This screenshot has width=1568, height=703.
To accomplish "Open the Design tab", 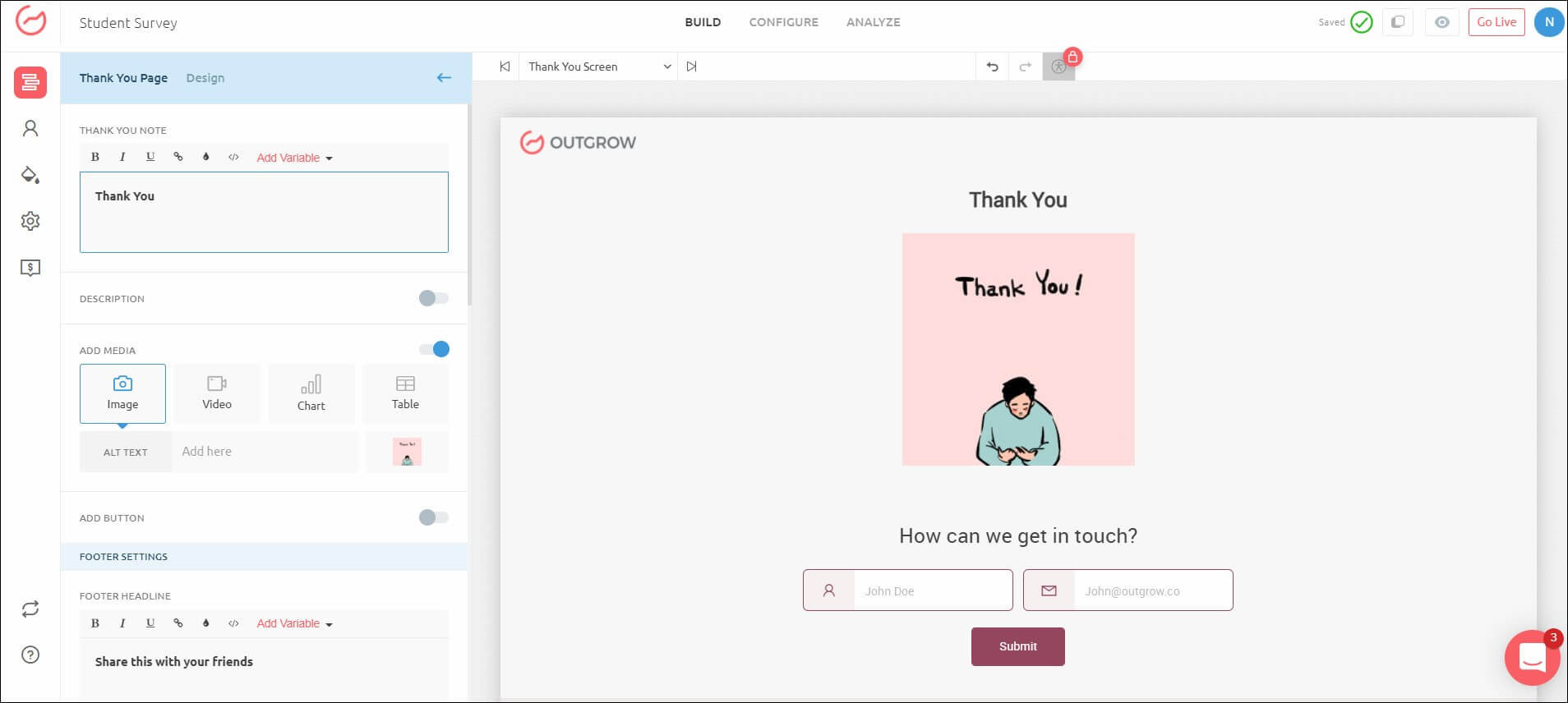I will pyautogui.click(x=205, y=78).
